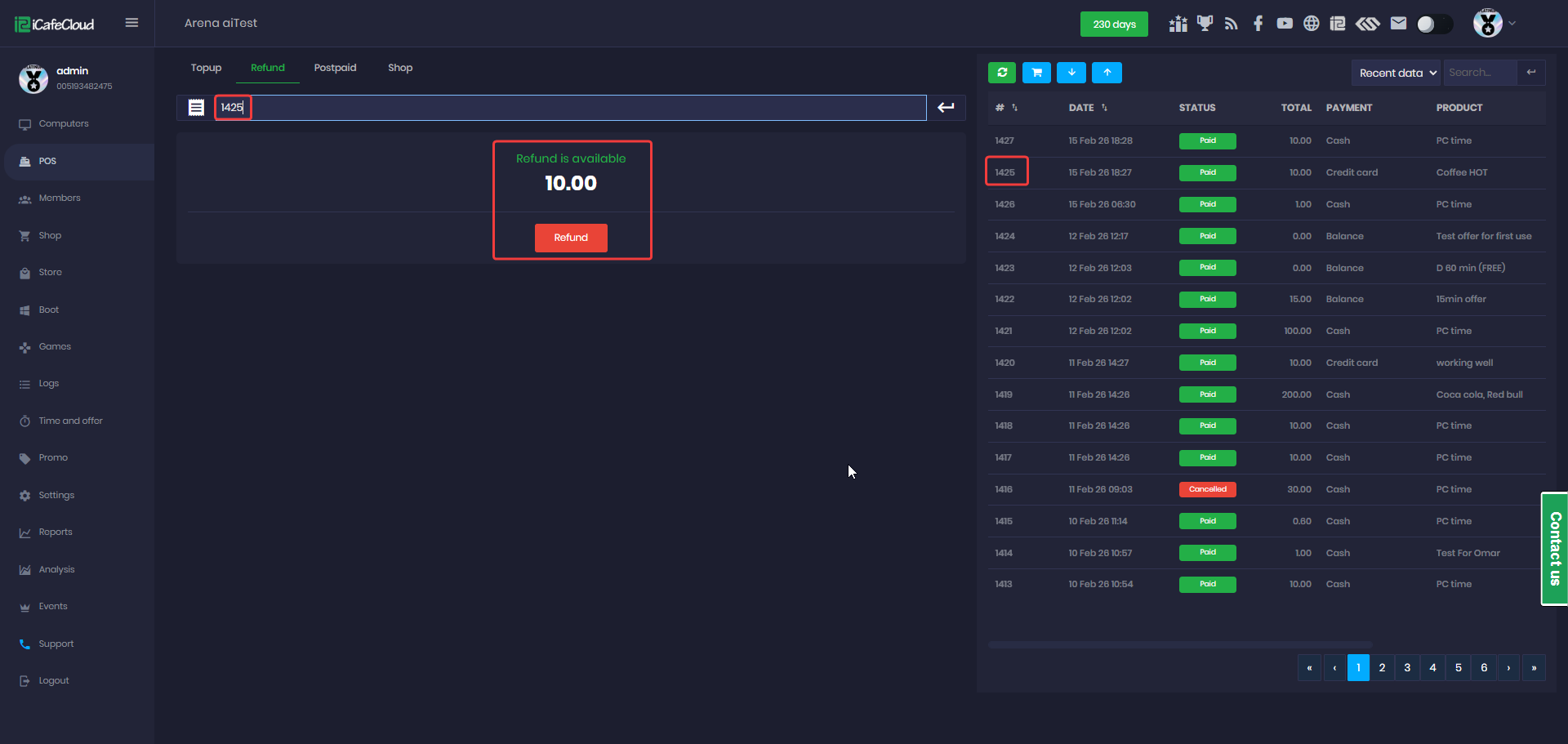Screen dimensions: 1568x744
Task: Expand the Recent data dropdown
Action: pyautogui.click(x=1396, y=73)
